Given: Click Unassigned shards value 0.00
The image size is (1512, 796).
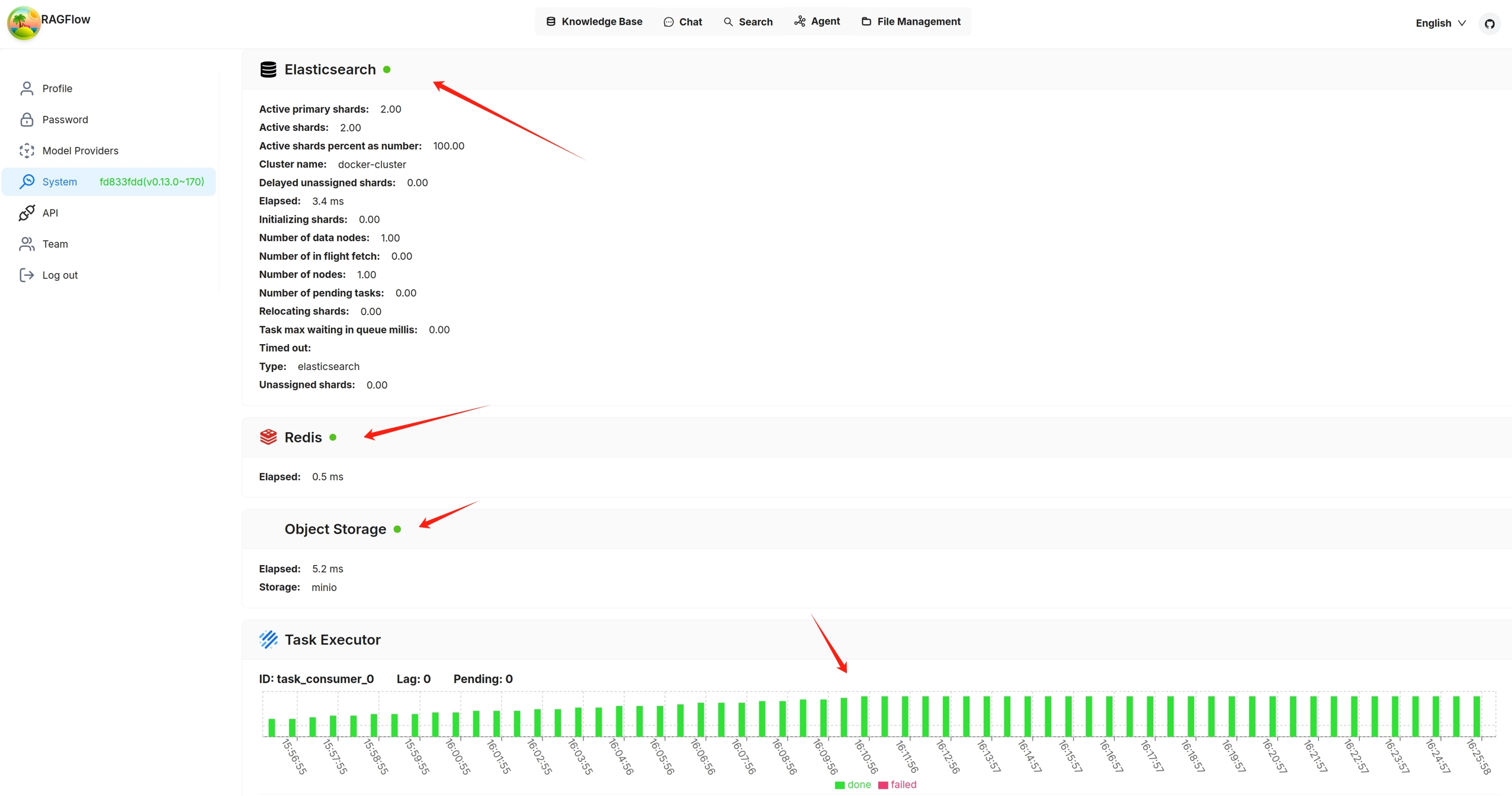Looking at the screenshot, I should tap(377, 384).
